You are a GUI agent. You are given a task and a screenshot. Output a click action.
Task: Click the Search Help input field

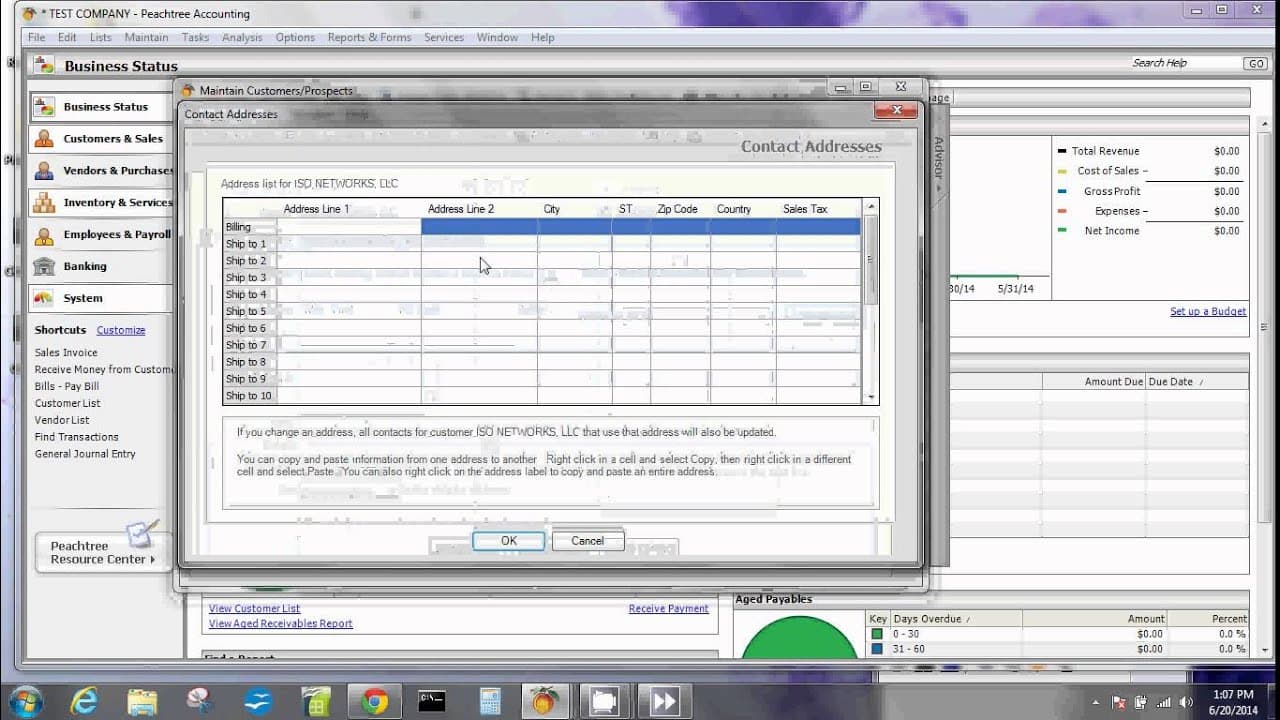1185,63
